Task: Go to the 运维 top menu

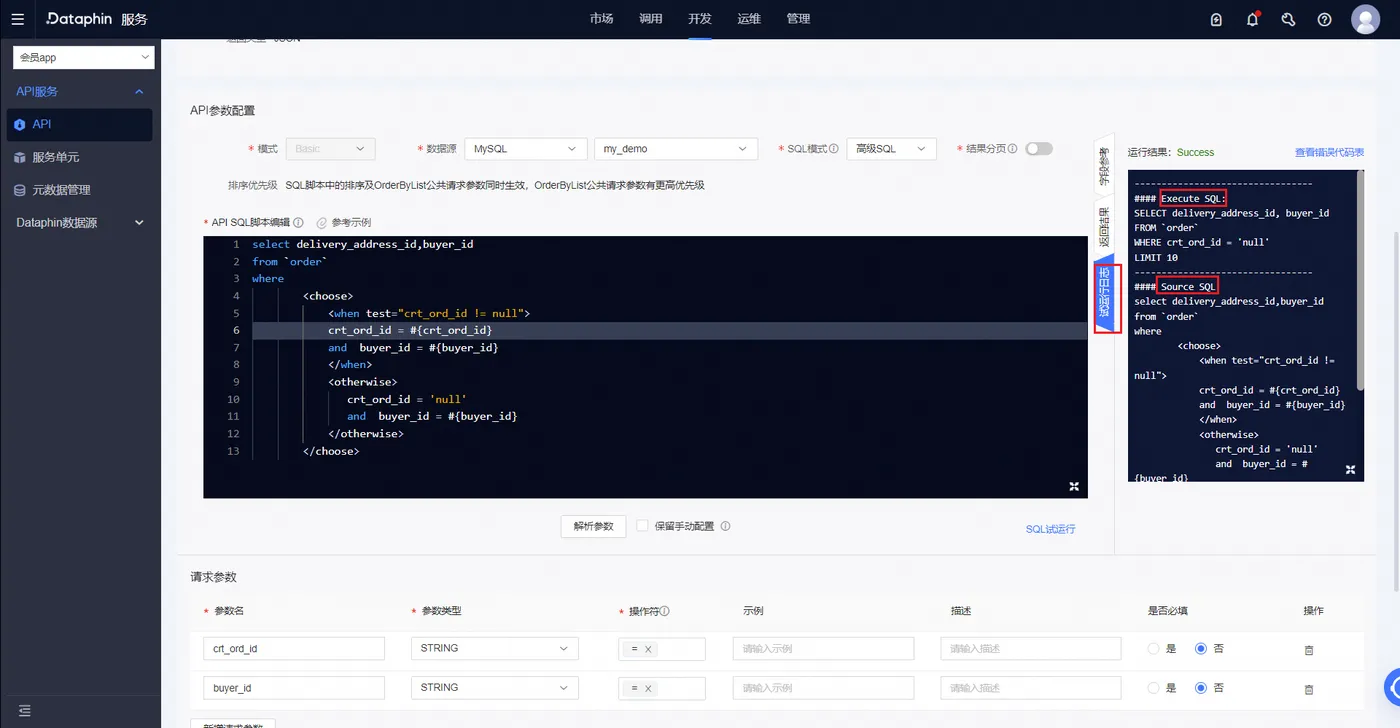Action: 749,19
